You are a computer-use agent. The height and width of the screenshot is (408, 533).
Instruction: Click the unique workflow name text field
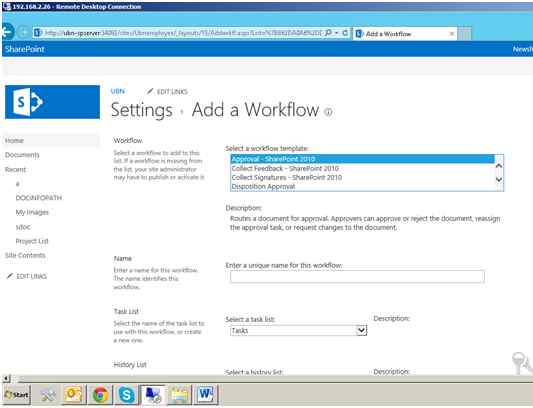(x=357, y=277)
